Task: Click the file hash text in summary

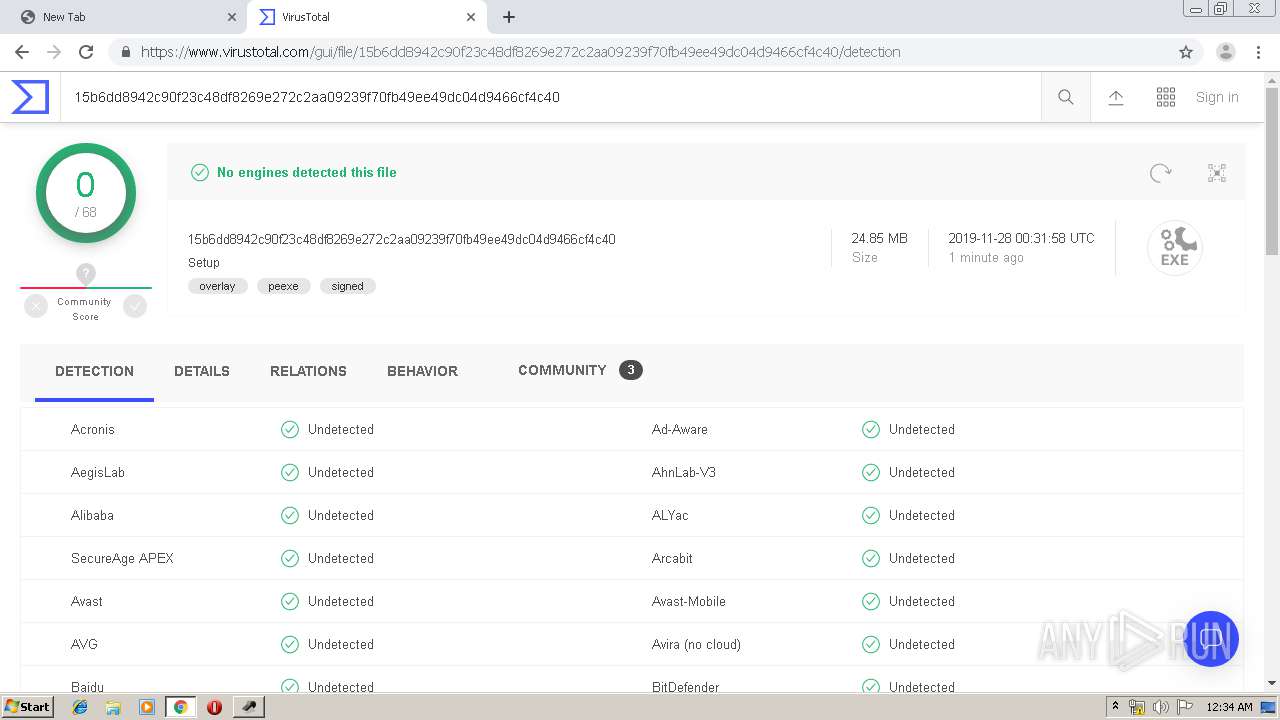Action: point(402,240)
